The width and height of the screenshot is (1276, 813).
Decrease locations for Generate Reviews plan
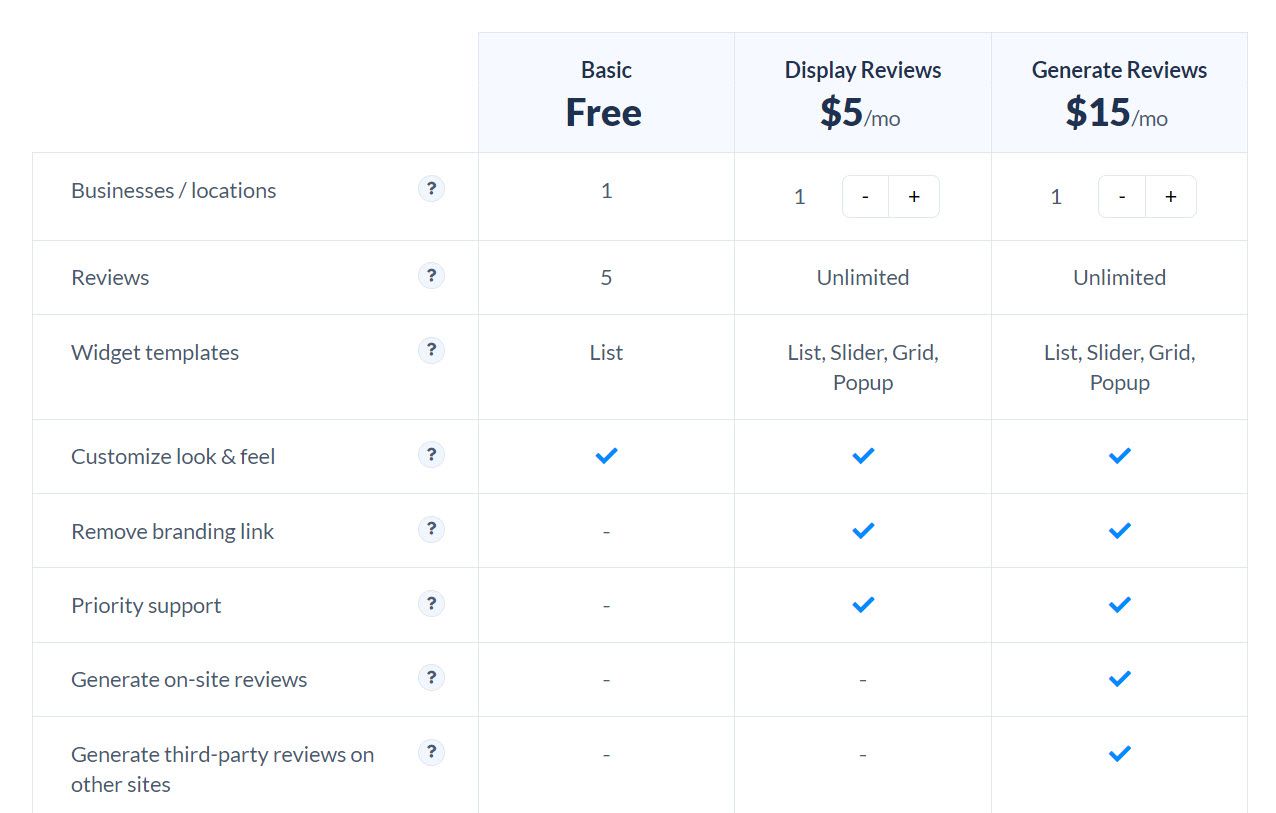click(1122, 197)
